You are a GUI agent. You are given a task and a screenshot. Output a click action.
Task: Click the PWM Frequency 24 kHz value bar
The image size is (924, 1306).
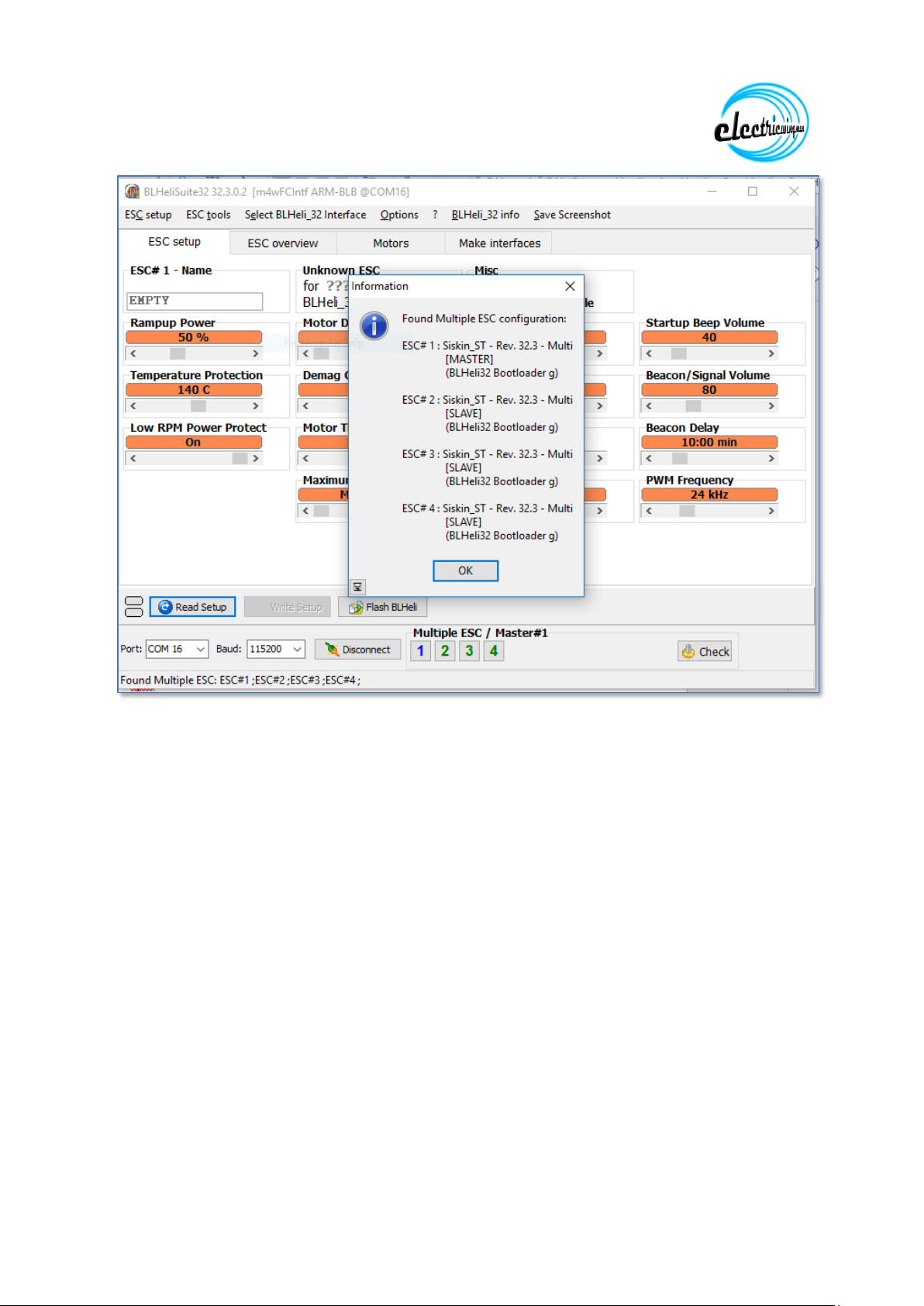coord(709,494)
